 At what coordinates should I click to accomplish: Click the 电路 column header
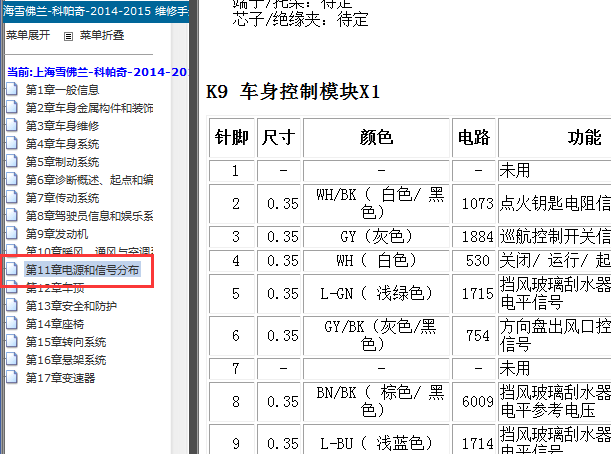click(474, 138)
